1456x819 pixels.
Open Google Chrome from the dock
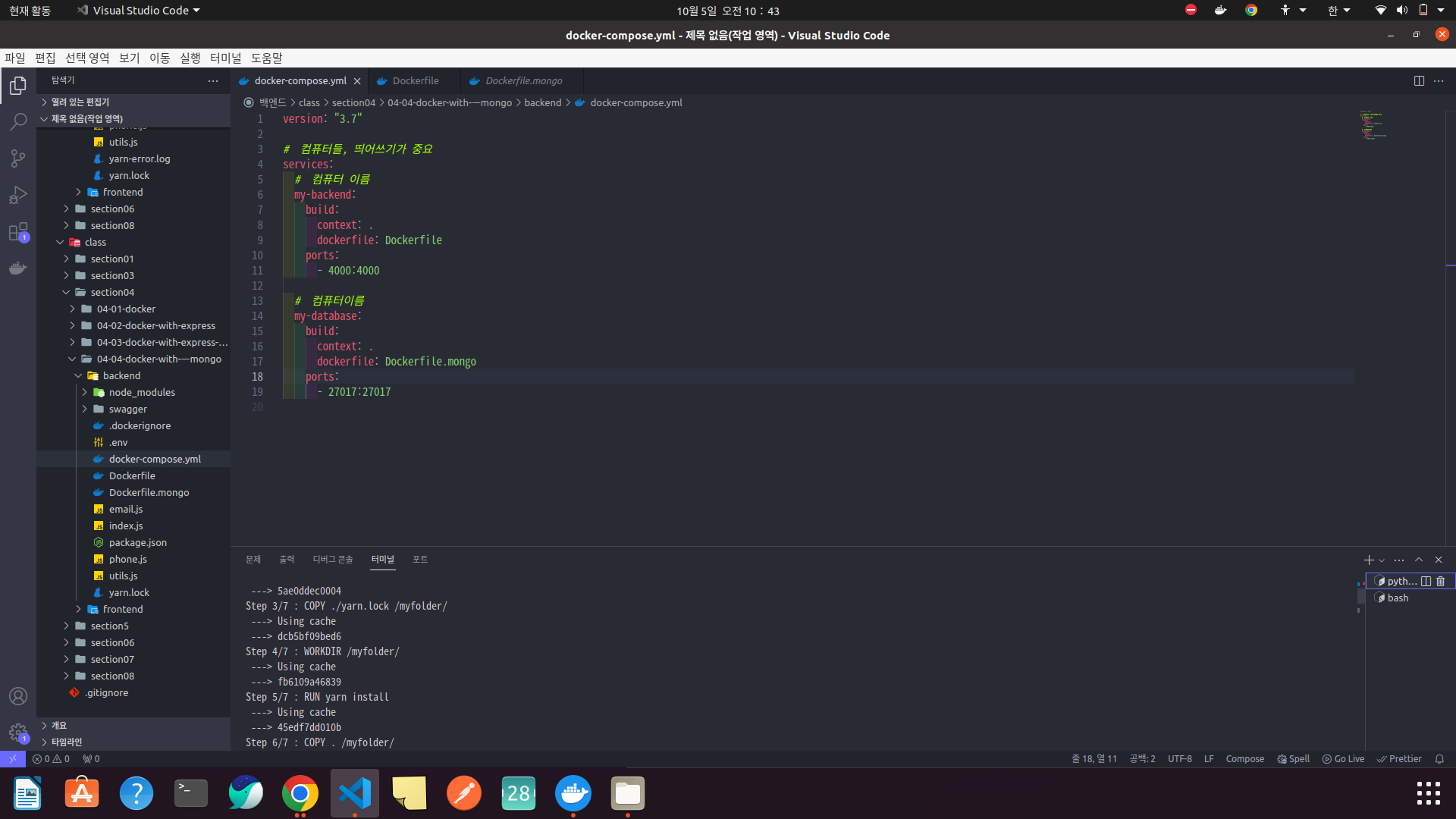point(300,794)
